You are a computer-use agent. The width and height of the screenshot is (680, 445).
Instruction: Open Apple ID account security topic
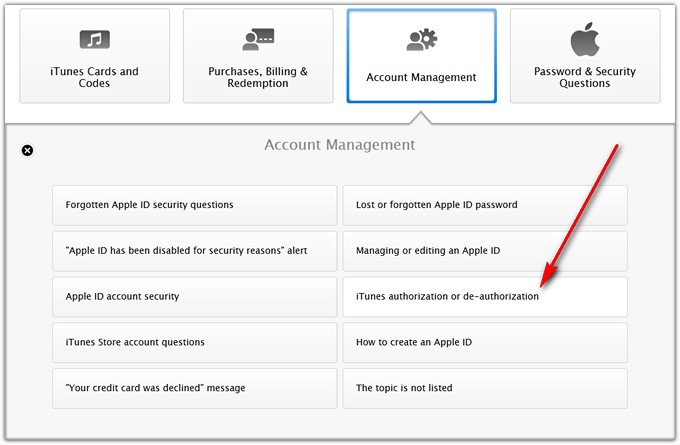pos(195,297)
